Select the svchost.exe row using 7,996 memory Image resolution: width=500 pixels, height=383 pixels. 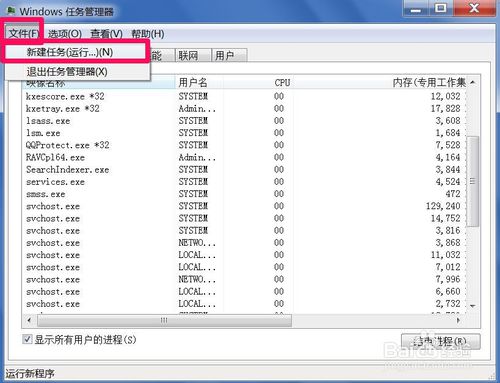tap(244, 280)
